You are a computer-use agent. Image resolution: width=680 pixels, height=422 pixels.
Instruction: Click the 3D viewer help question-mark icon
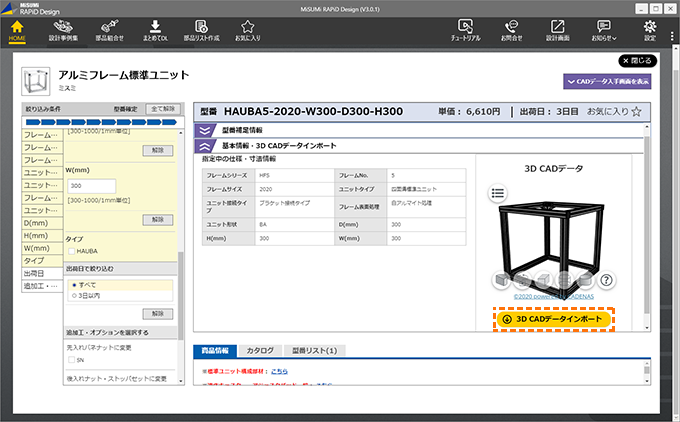coord(606,280)
